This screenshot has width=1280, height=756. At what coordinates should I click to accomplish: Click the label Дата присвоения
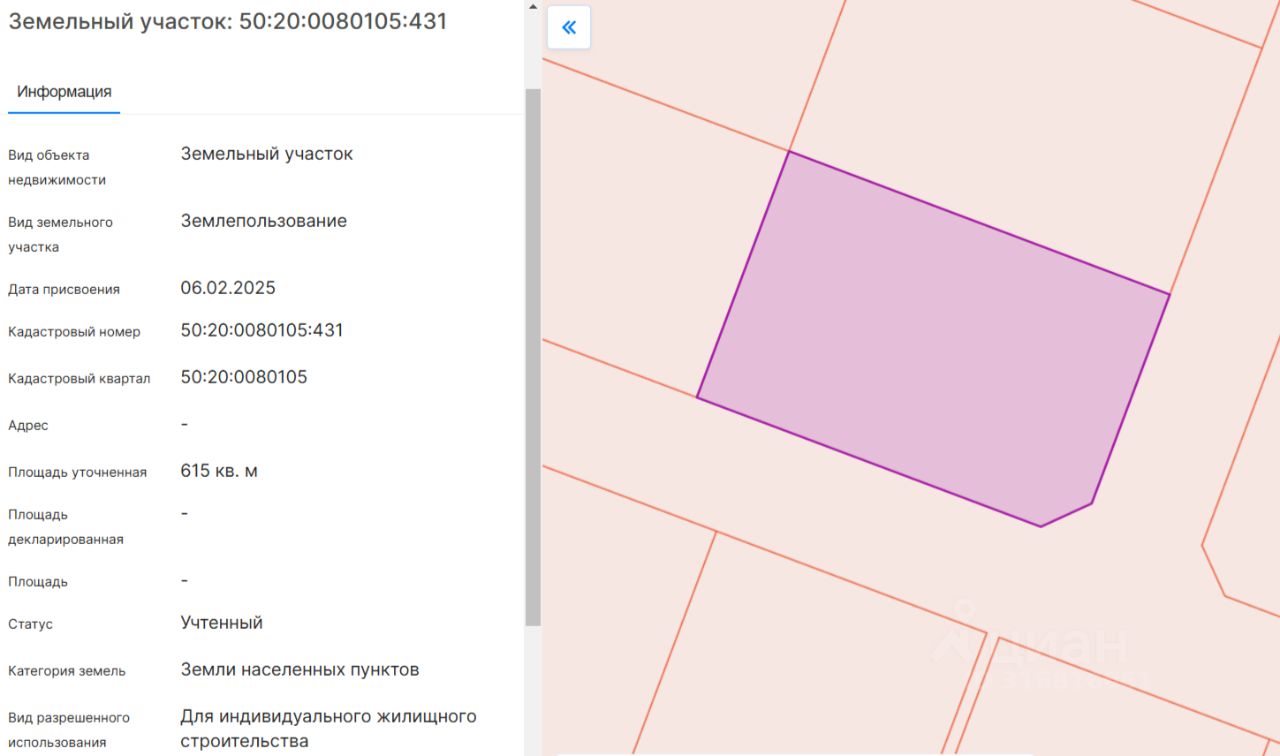[64, 289]
